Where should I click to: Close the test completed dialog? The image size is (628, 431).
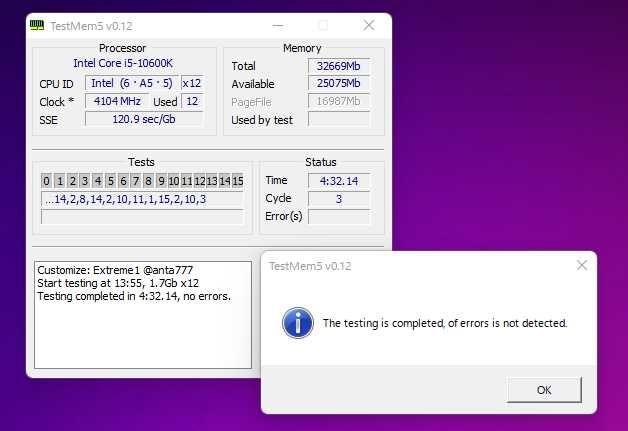click(582, 265)
